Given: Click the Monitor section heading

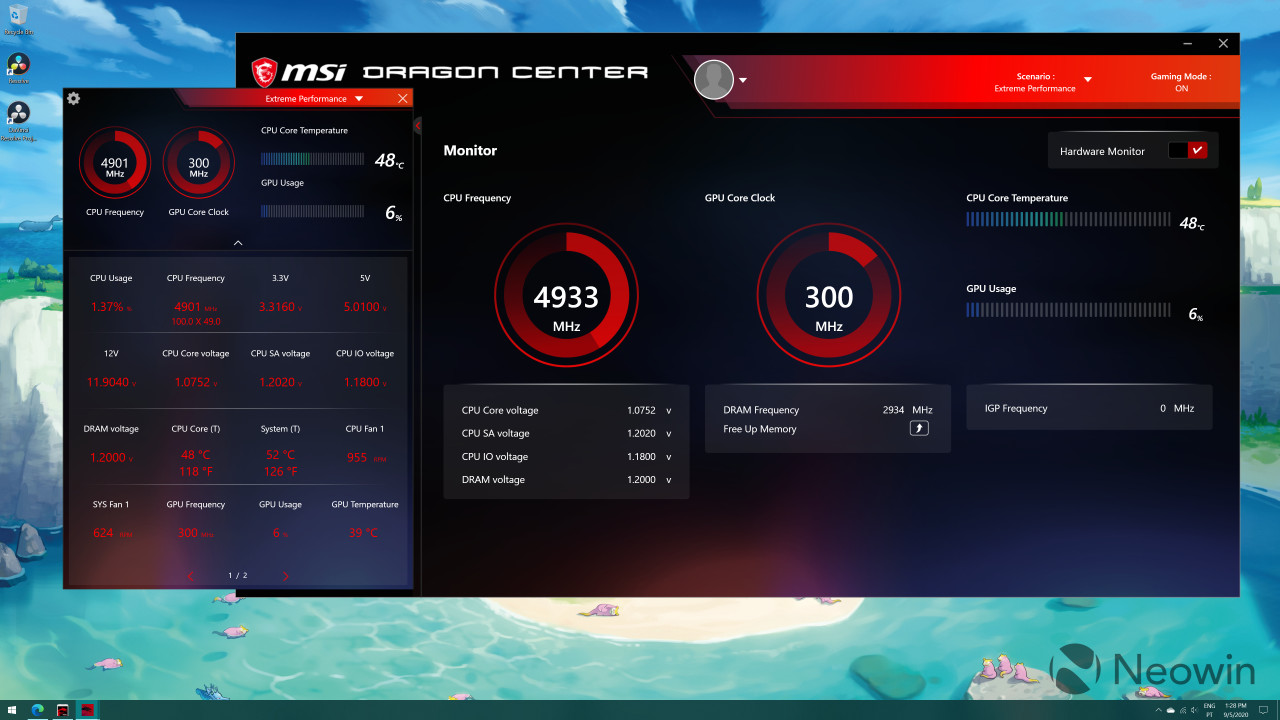Looking at the screenshot, I should click(470, 150).
